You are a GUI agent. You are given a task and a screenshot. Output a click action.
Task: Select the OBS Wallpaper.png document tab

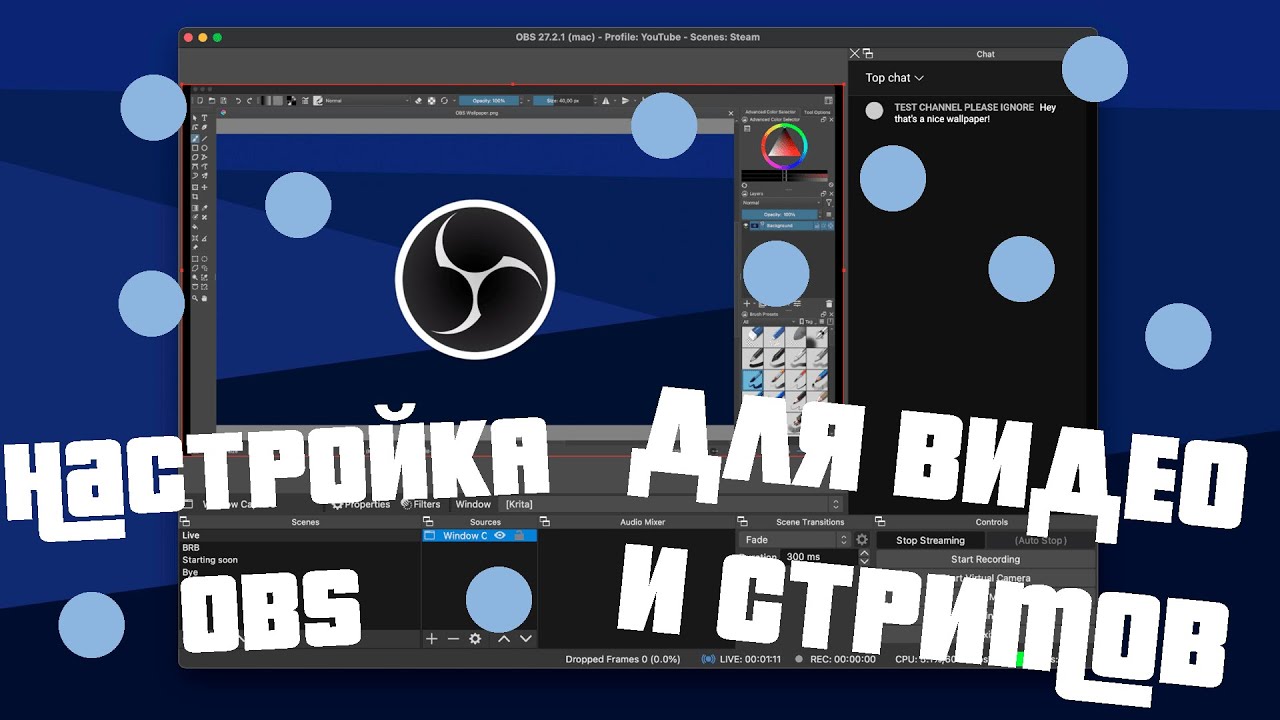[477, 113]
